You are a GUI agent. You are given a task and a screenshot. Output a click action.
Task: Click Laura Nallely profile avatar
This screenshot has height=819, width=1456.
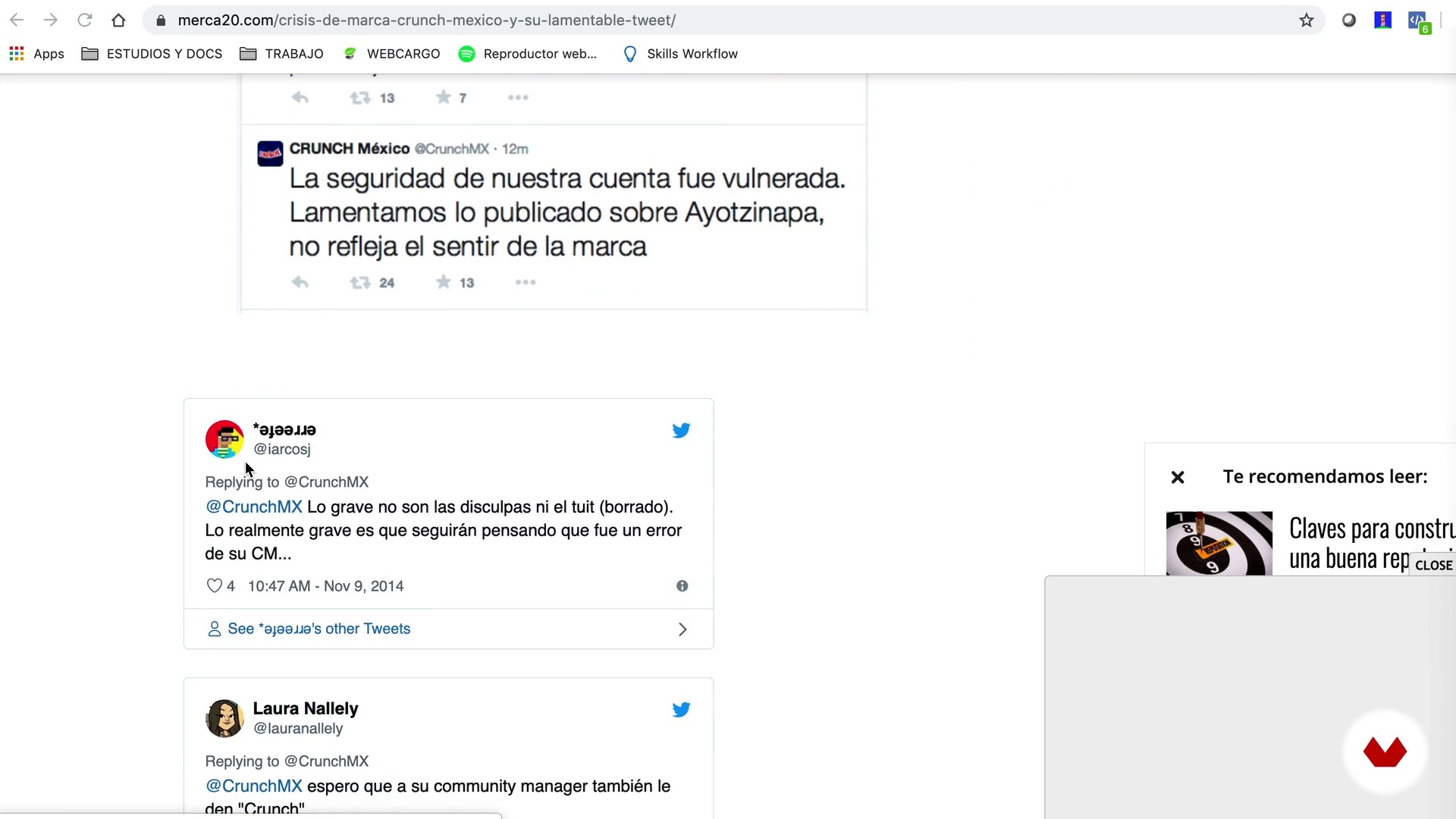tap(224, 718)
